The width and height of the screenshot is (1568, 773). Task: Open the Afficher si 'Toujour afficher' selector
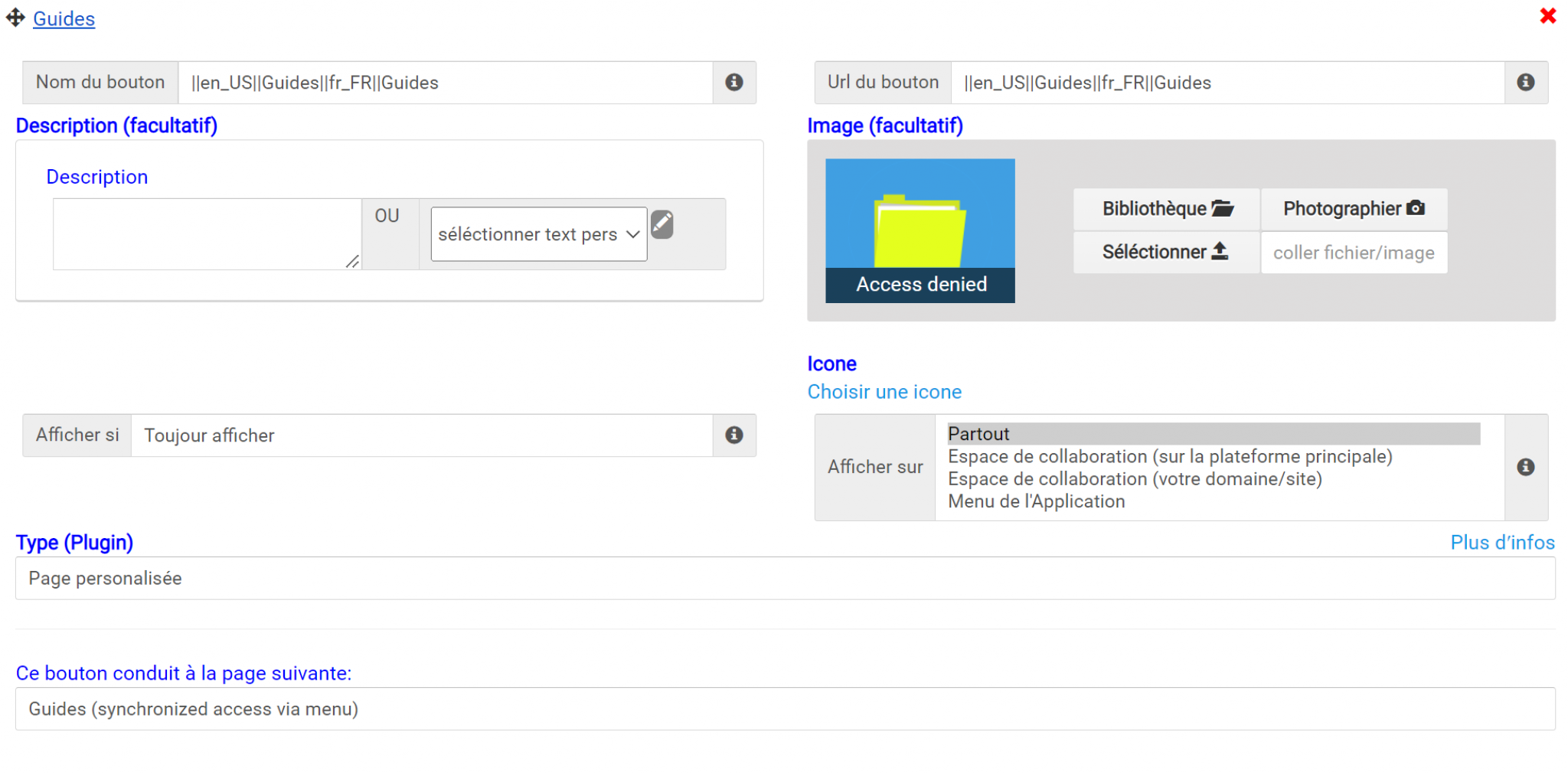422,435
